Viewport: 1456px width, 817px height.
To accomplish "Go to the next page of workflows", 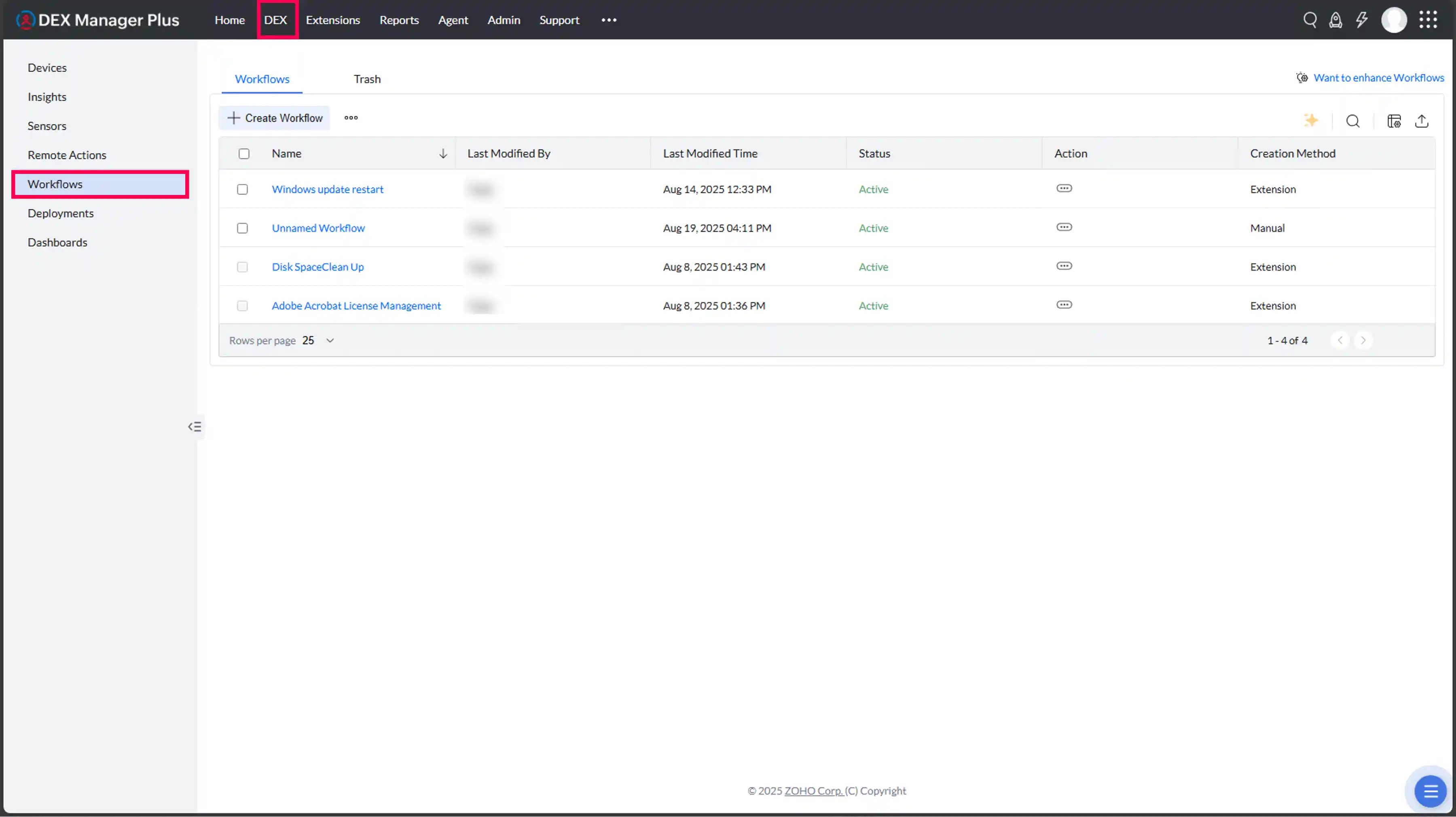I will click(x=1363, y=340).
